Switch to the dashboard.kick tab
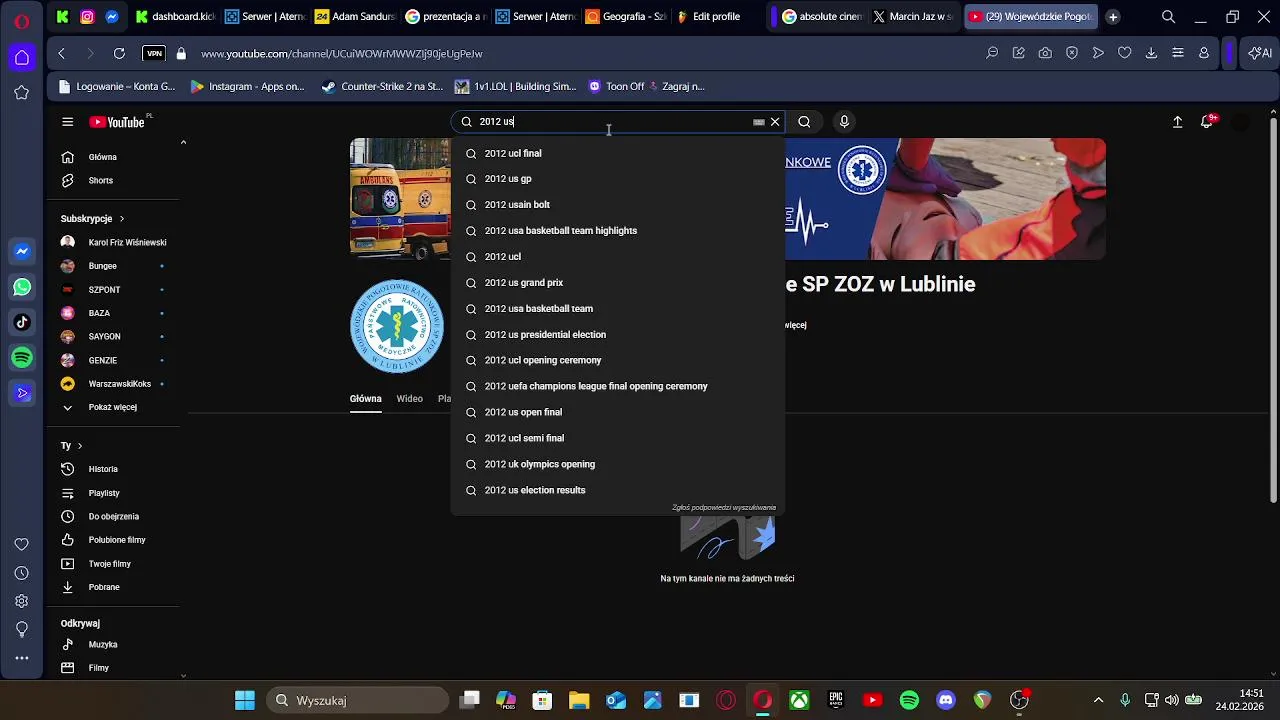This screenshot has width=1280, height=720. click(176, 16)
